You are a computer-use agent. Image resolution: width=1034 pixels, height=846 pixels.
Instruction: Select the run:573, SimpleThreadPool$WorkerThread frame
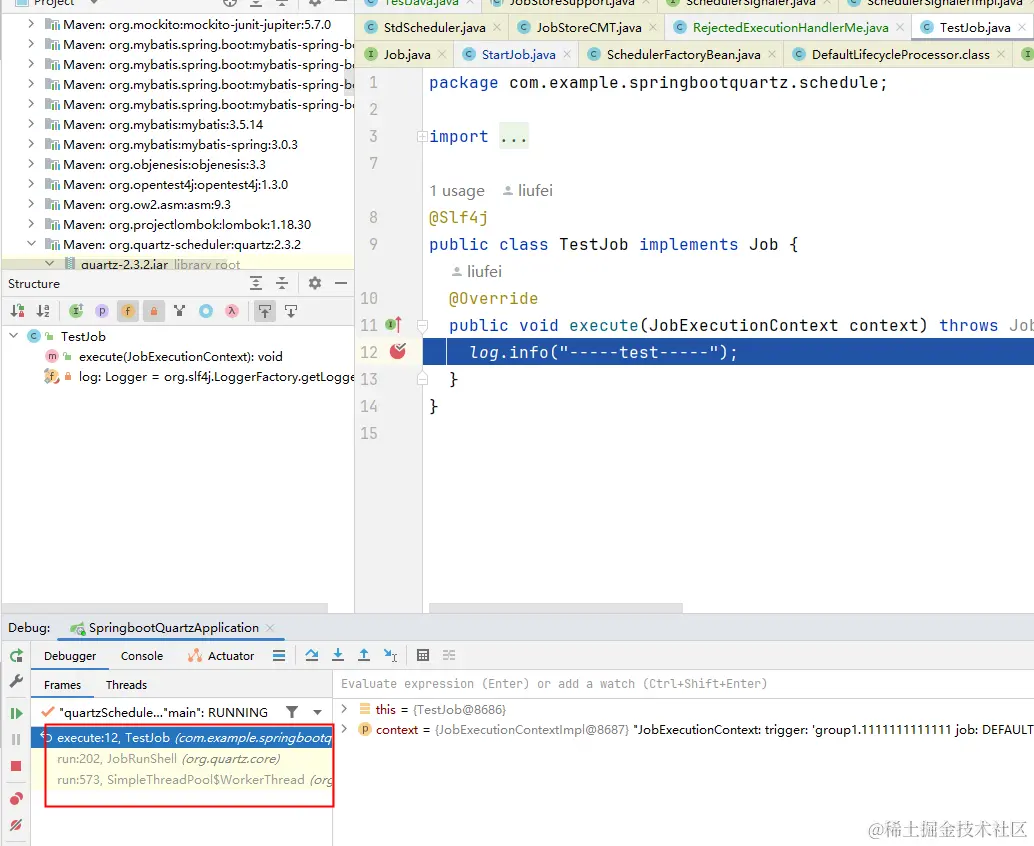[x=182, y=779]
